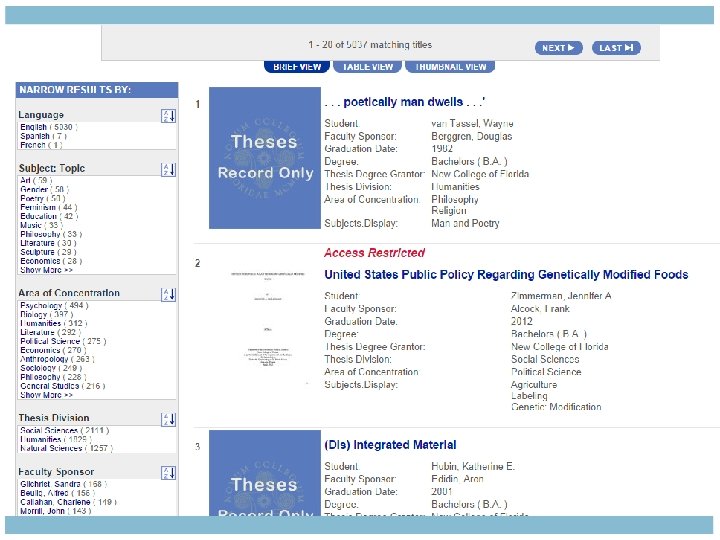Select sponsor 'Berggren, Douglas'
The height and width of the screenshot is (540, 720).
(472, 136)
